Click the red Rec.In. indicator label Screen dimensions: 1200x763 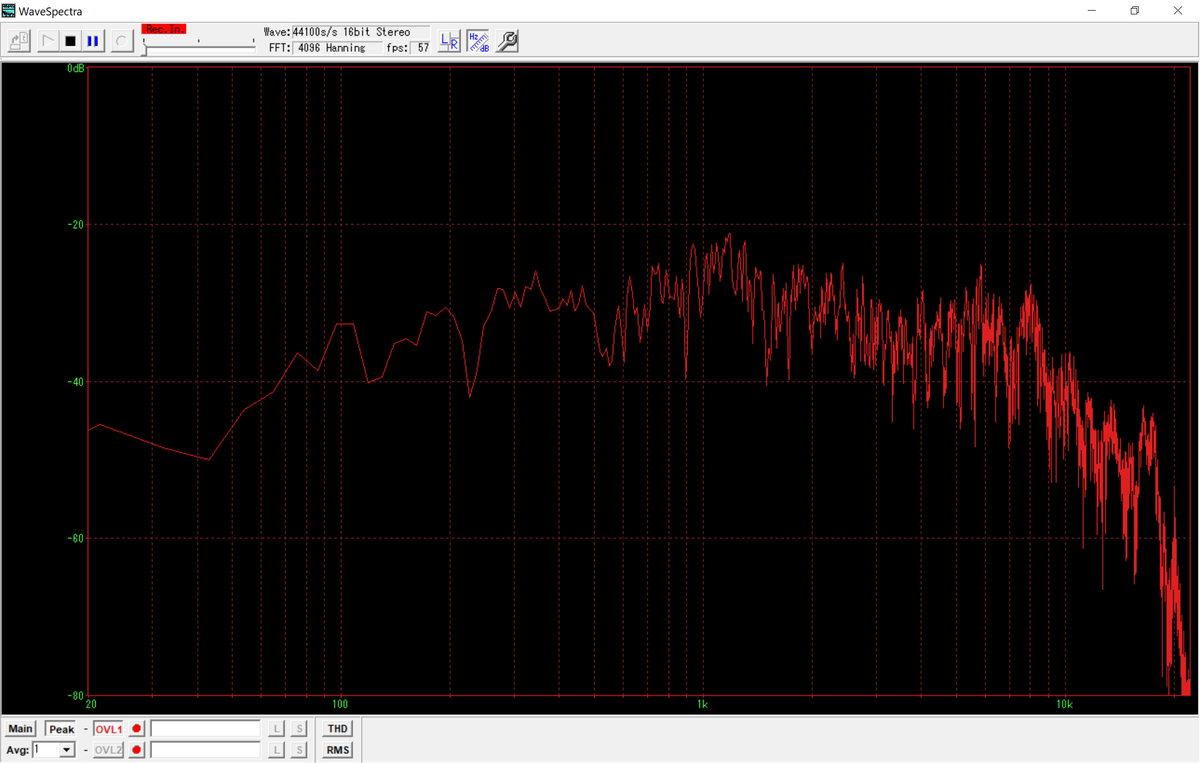pos(164,29)
